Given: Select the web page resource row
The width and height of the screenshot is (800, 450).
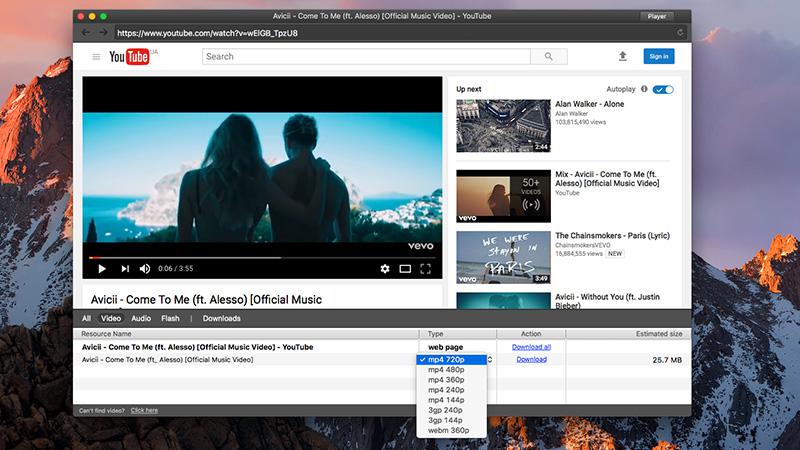Looking at the screenshot, I should pos(382,347).
